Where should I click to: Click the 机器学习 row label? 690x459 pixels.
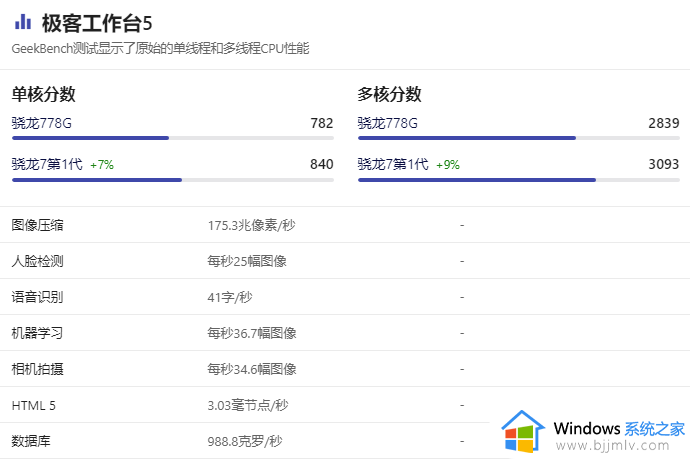click(37, 333)
